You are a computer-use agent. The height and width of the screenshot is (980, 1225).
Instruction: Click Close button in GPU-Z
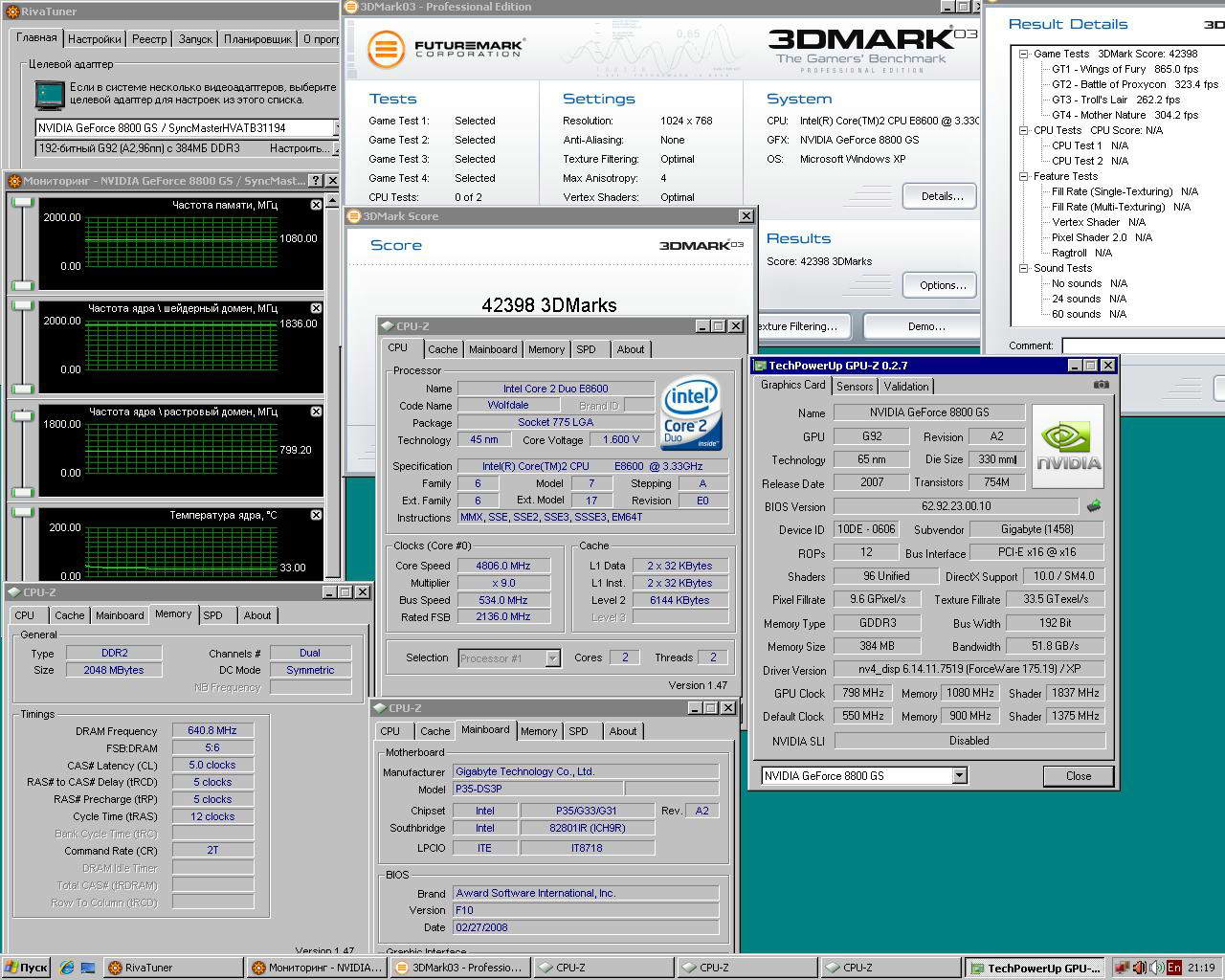pyautogui.click(x=1079, y=776)
